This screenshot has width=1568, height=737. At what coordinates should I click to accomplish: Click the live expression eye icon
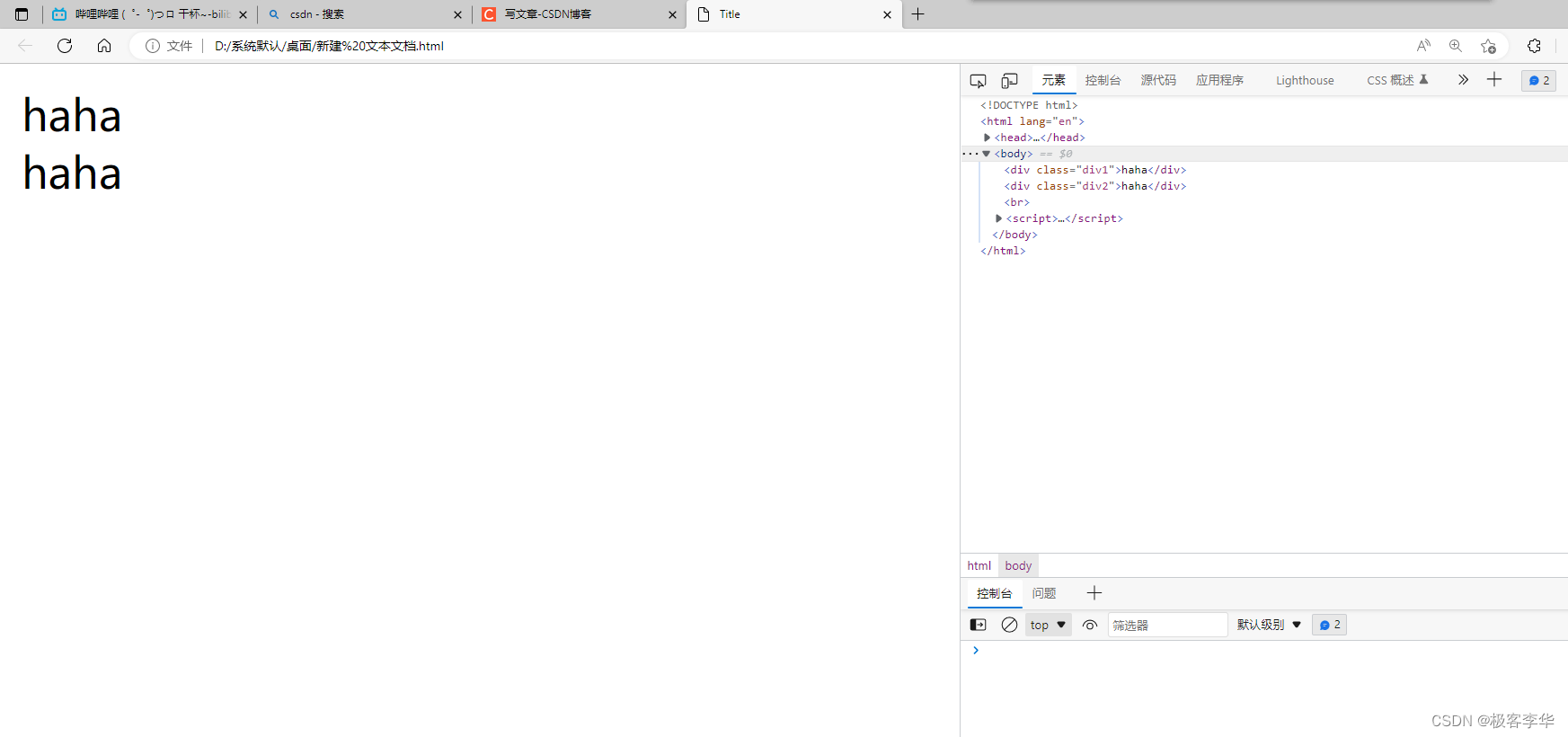pos(1090,625)
